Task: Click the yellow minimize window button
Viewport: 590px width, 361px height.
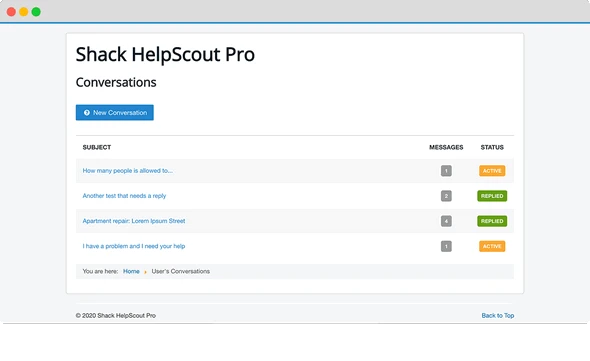Action: [x=24, y=12]
